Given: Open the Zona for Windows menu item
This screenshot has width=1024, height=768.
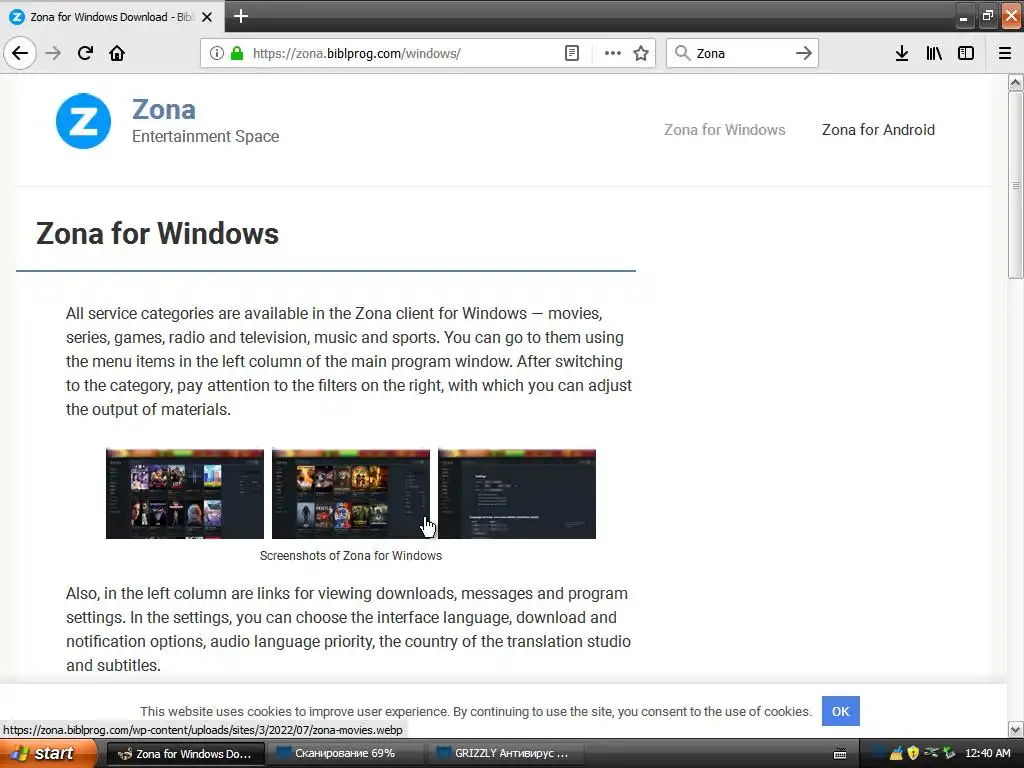Looking at the screenshot, I should 724,129.
